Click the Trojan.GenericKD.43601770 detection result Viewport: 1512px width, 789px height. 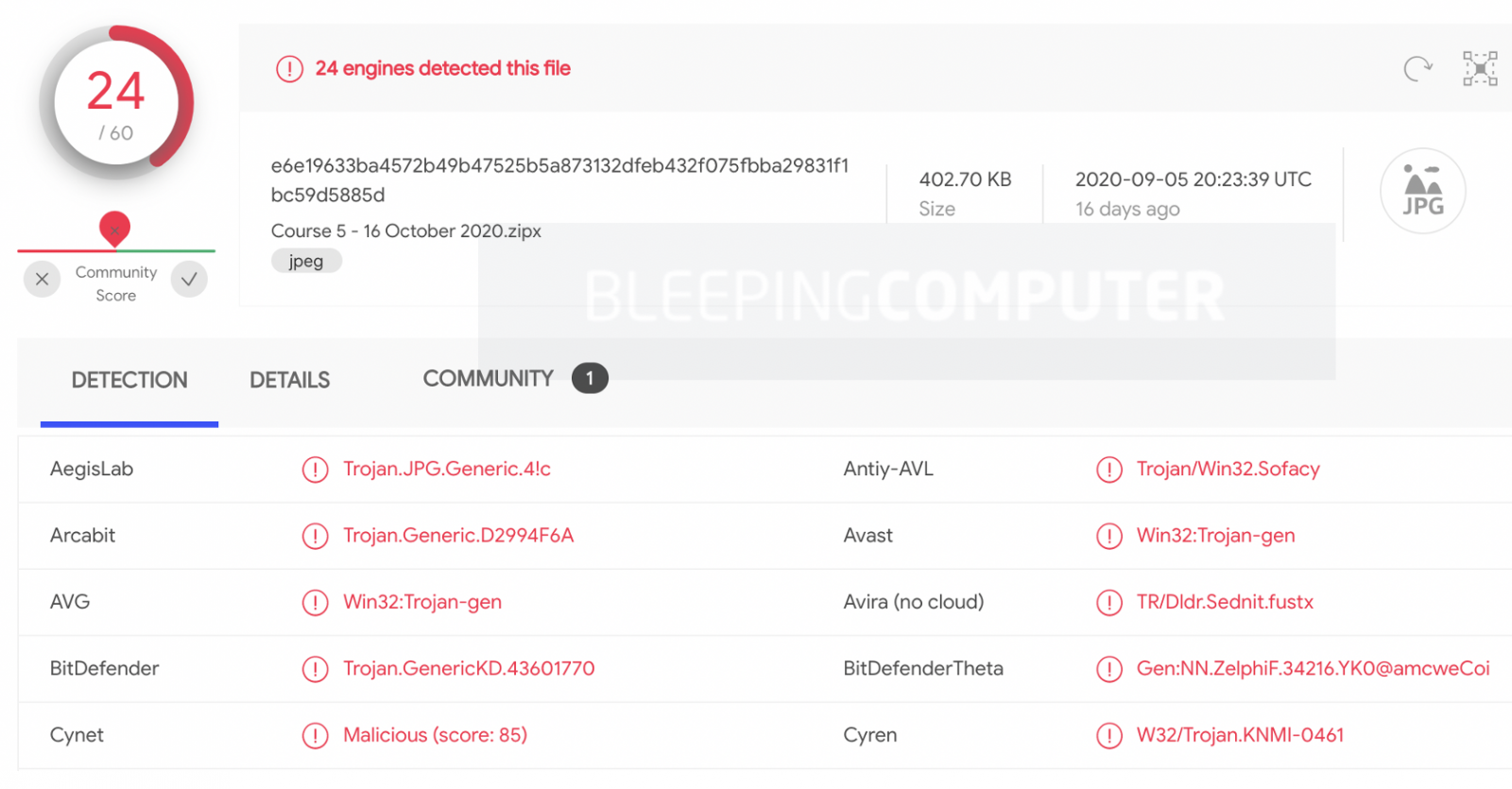pos(469,669)
